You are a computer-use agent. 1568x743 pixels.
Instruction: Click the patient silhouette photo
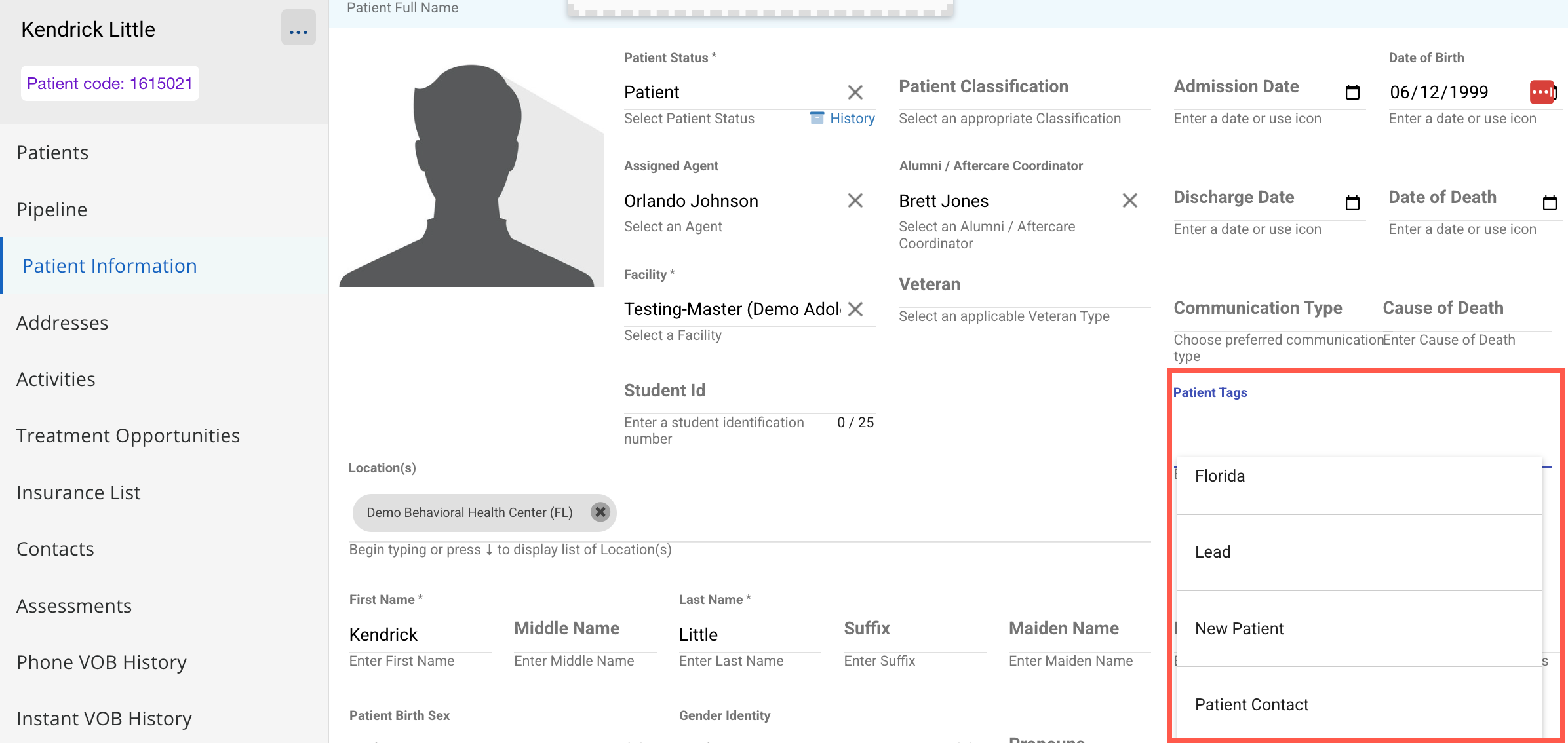point(471,176)
